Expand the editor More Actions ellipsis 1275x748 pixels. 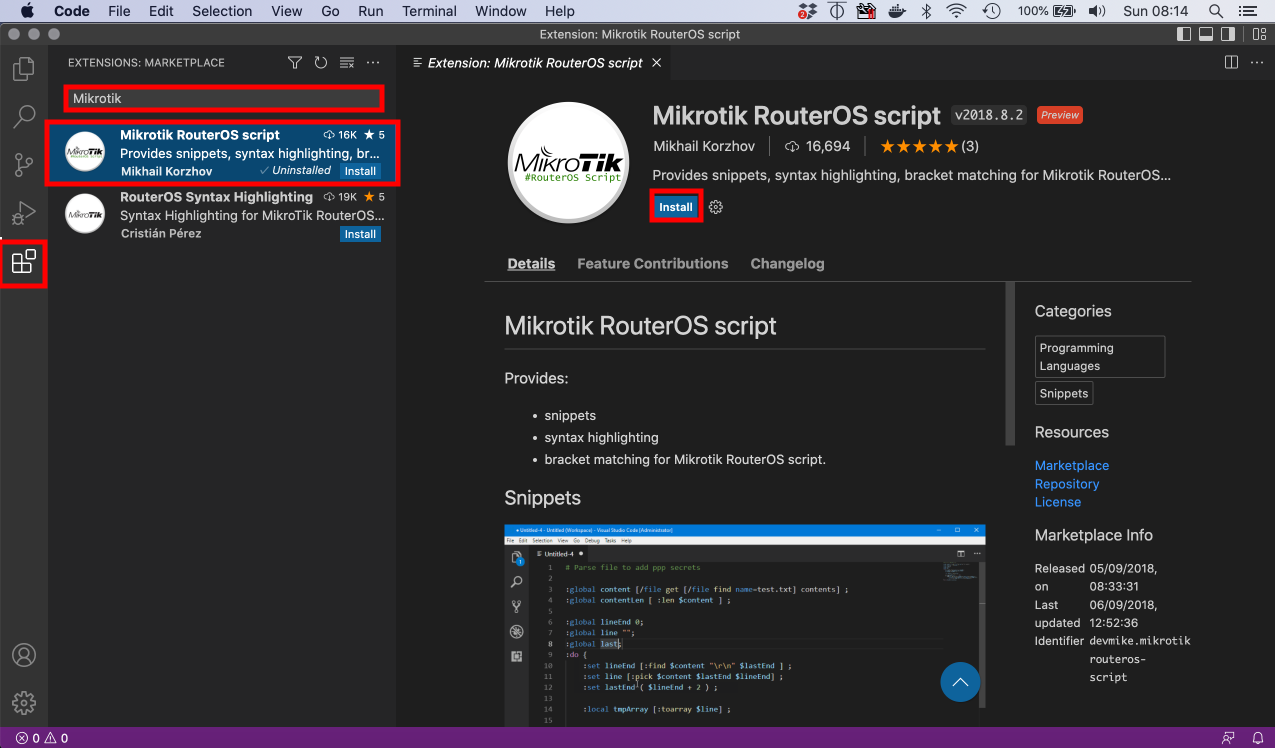pos(1256,63)
